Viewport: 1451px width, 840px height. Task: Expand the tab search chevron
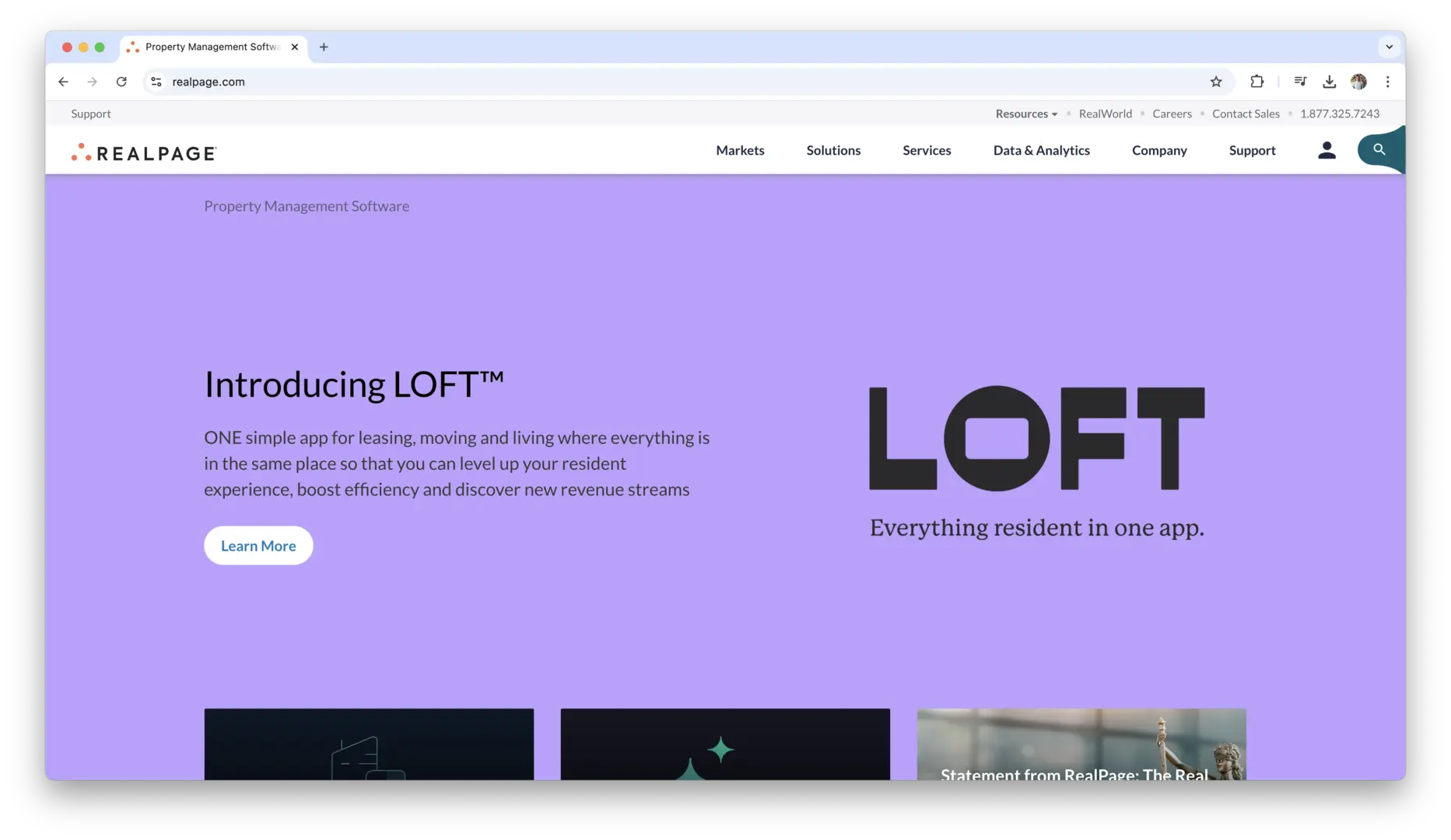pos(1389,47)
